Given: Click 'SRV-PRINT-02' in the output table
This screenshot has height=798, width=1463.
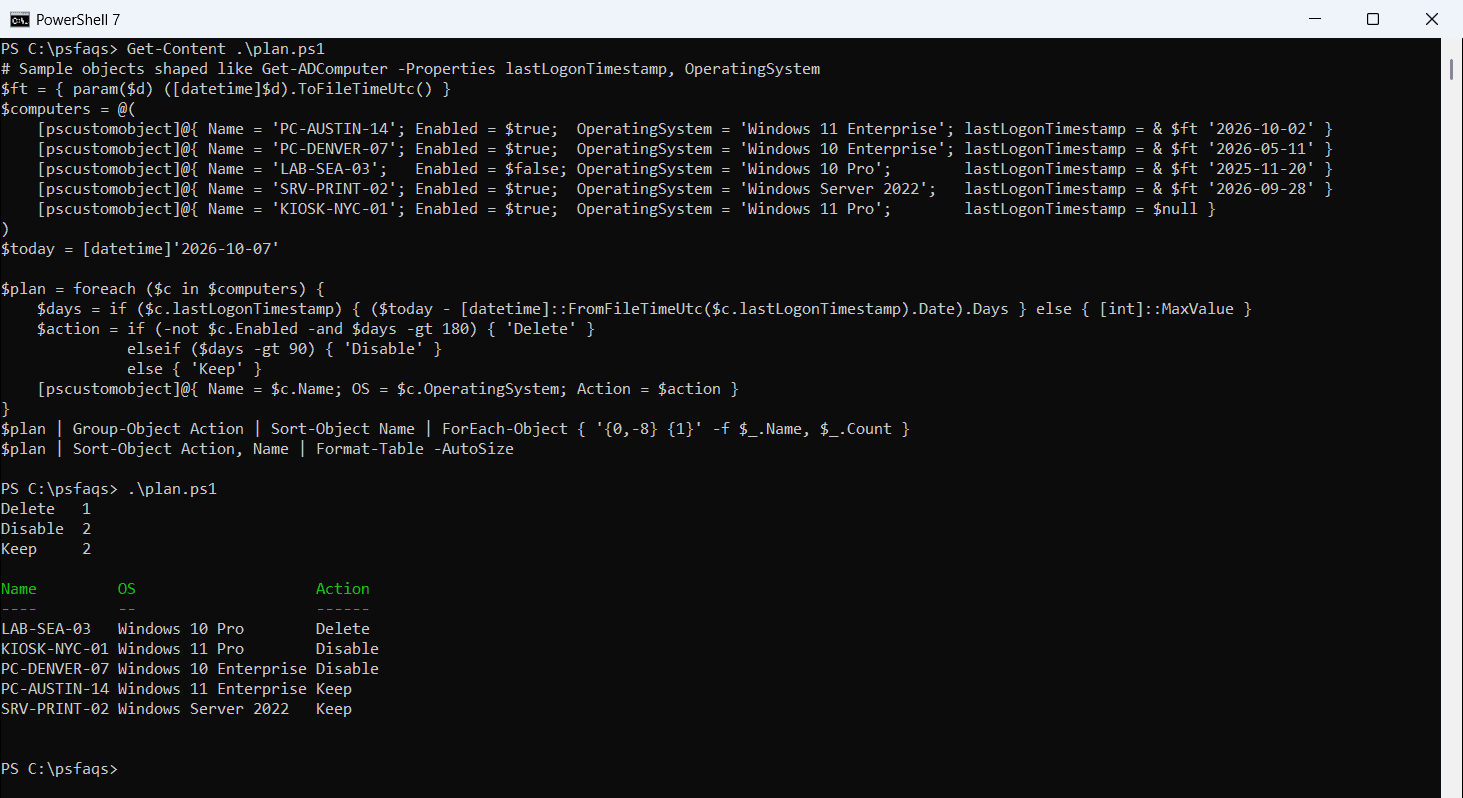Looking at the screenshot, I should click(55, 709).
